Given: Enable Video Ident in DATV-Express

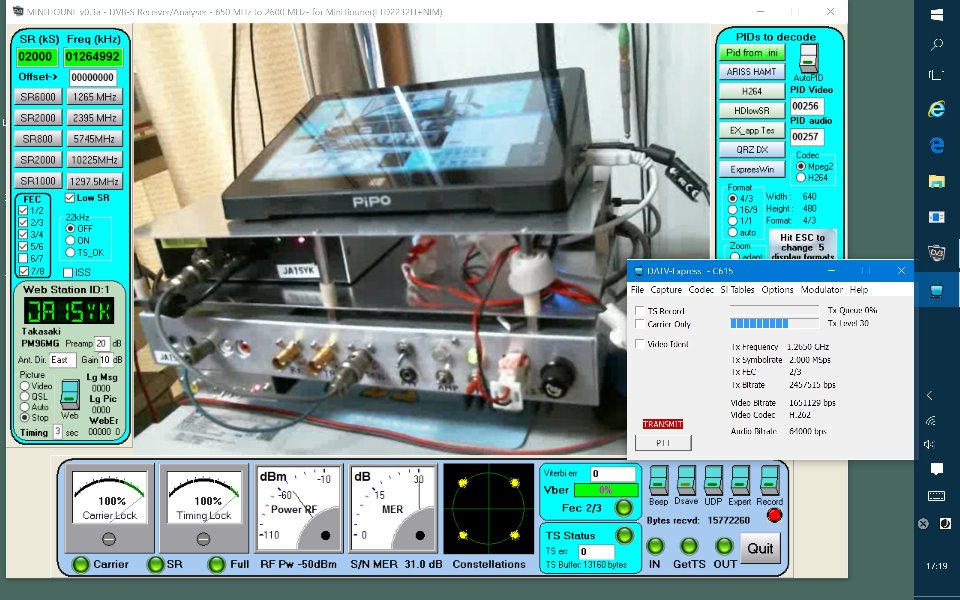Looking at the screenshot, I should point(640,344).
